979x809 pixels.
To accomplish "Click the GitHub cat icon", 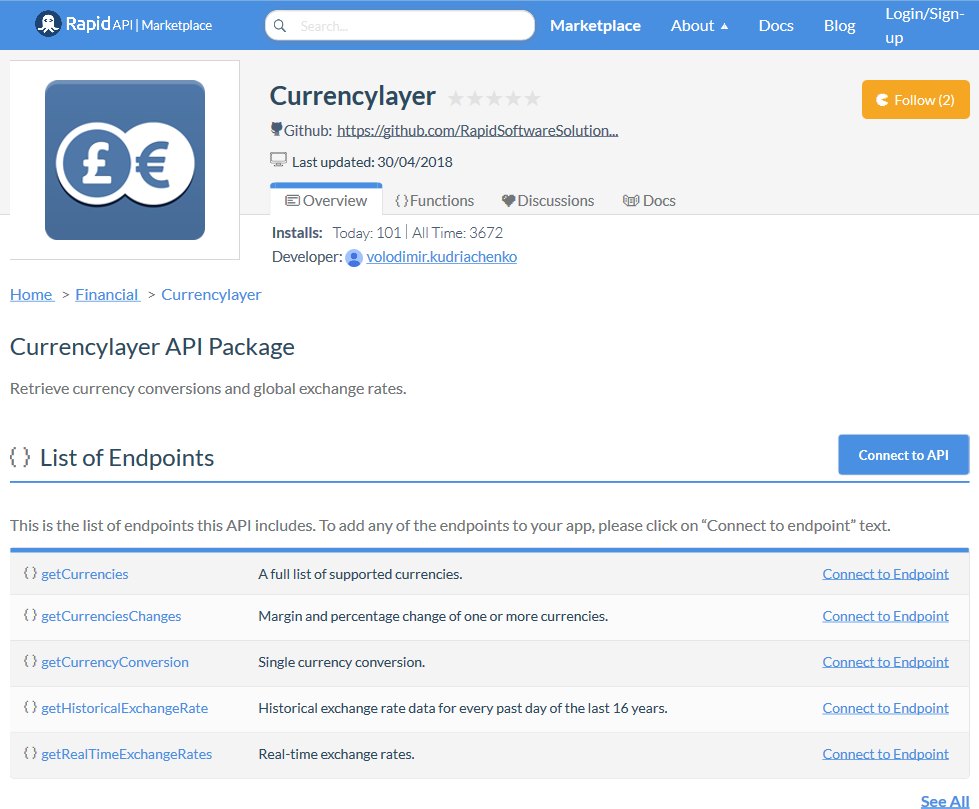I will coord(277,129).
